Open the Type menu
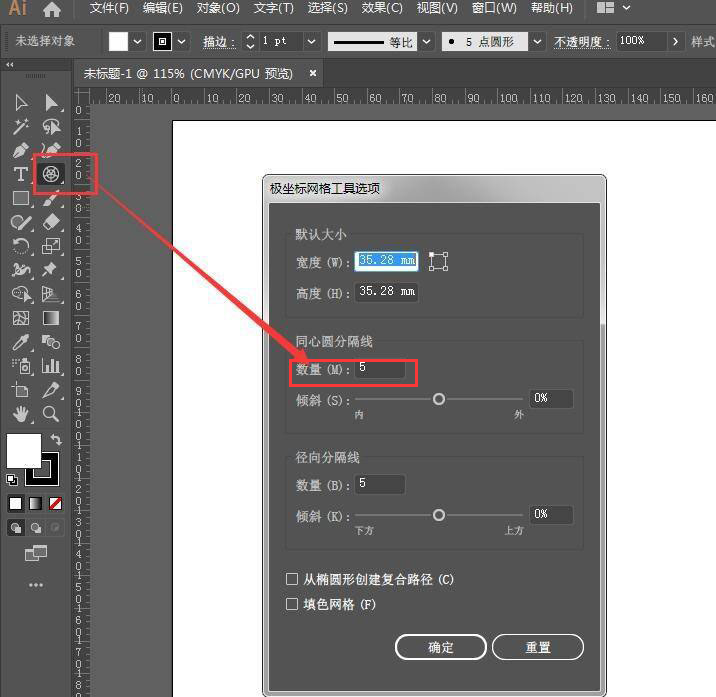This screenshot has height=697, width=716. [274, 8]
